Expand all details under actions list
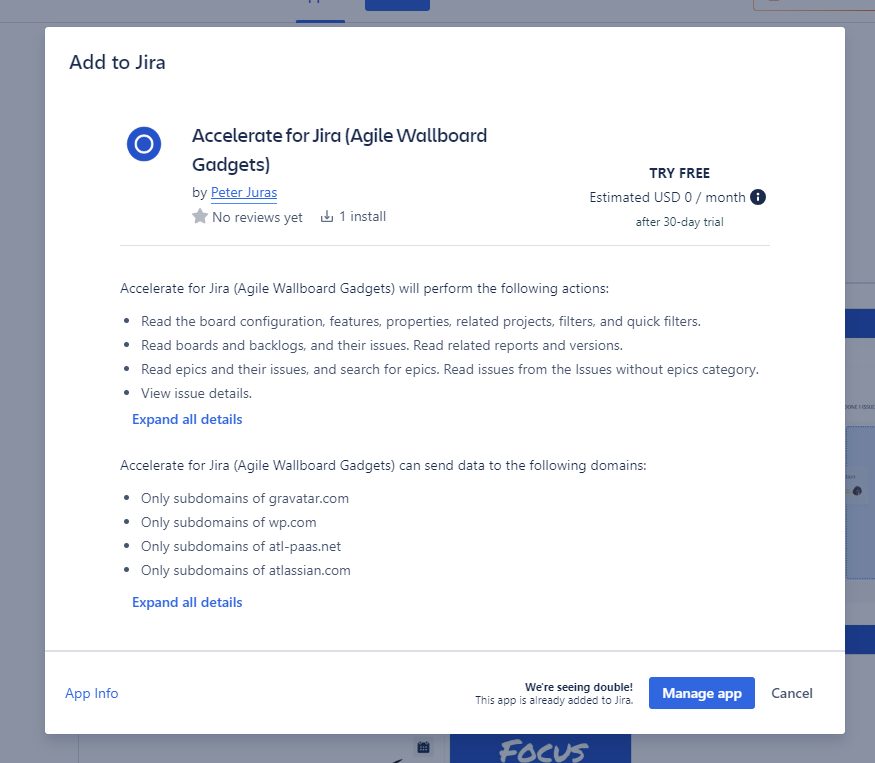The height and width of the screenshot is (763, 875). 187,419
